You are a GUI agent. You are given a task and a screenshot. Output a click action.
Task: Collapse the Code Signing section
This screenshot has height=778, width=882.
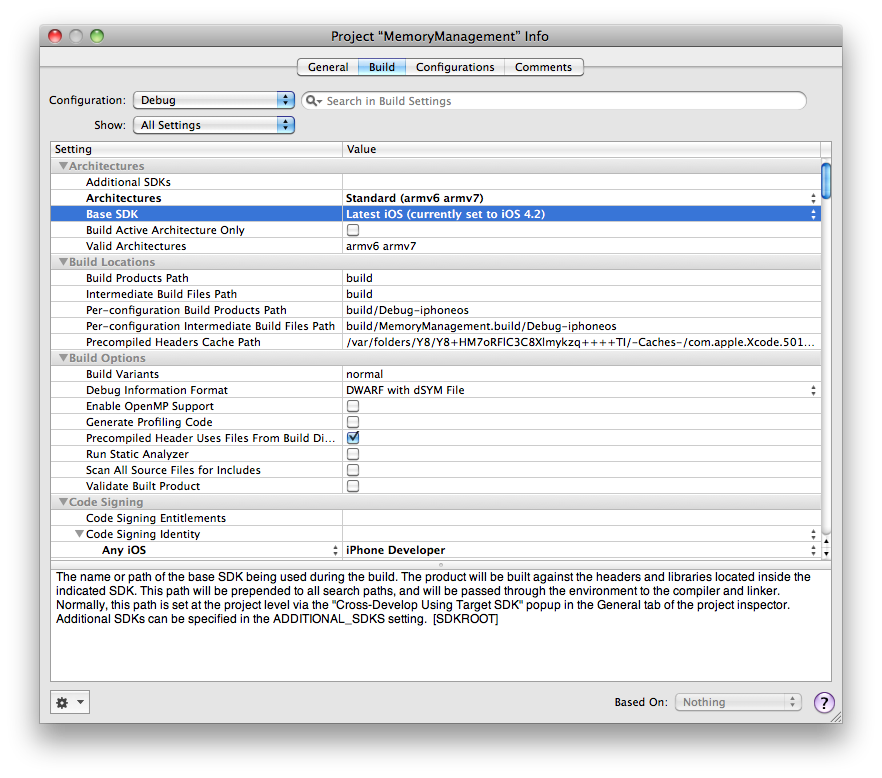pos(63,502)
